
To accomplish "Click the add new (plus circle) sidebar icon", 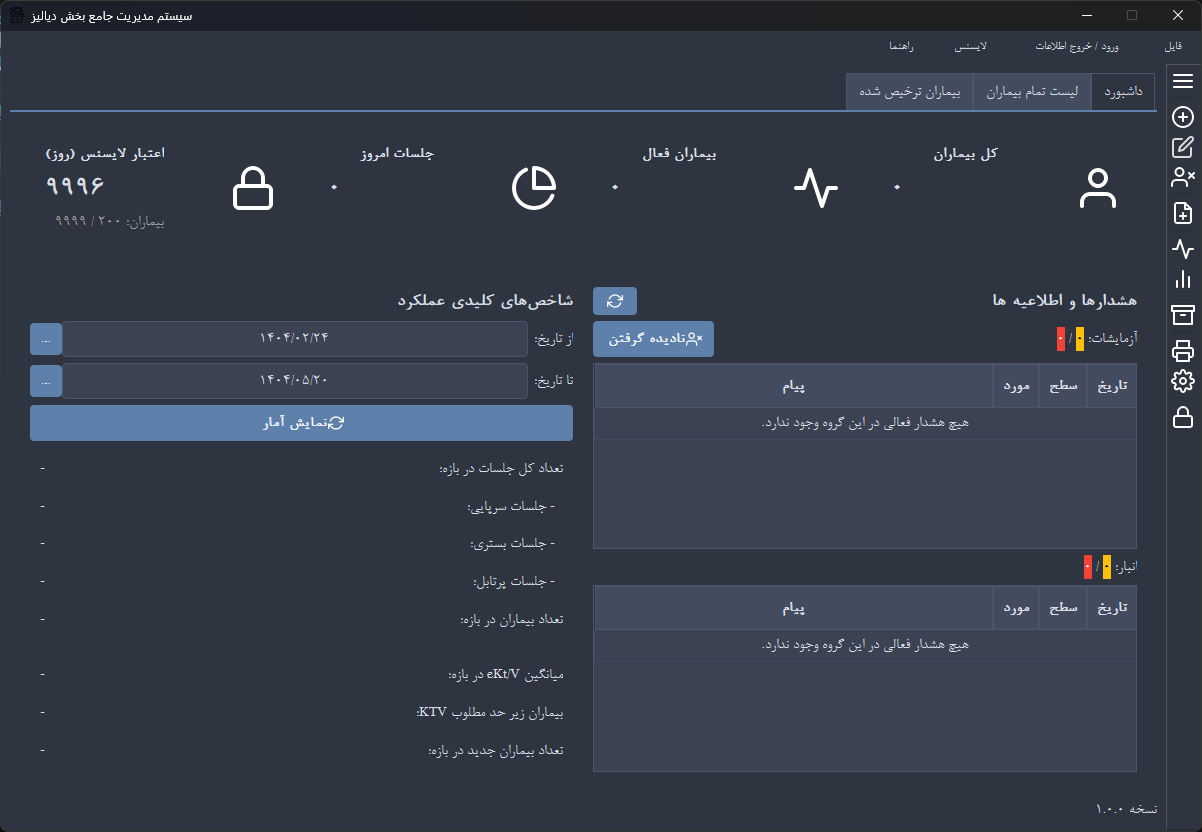I will pyautogui.click(x=1183, y=117).
